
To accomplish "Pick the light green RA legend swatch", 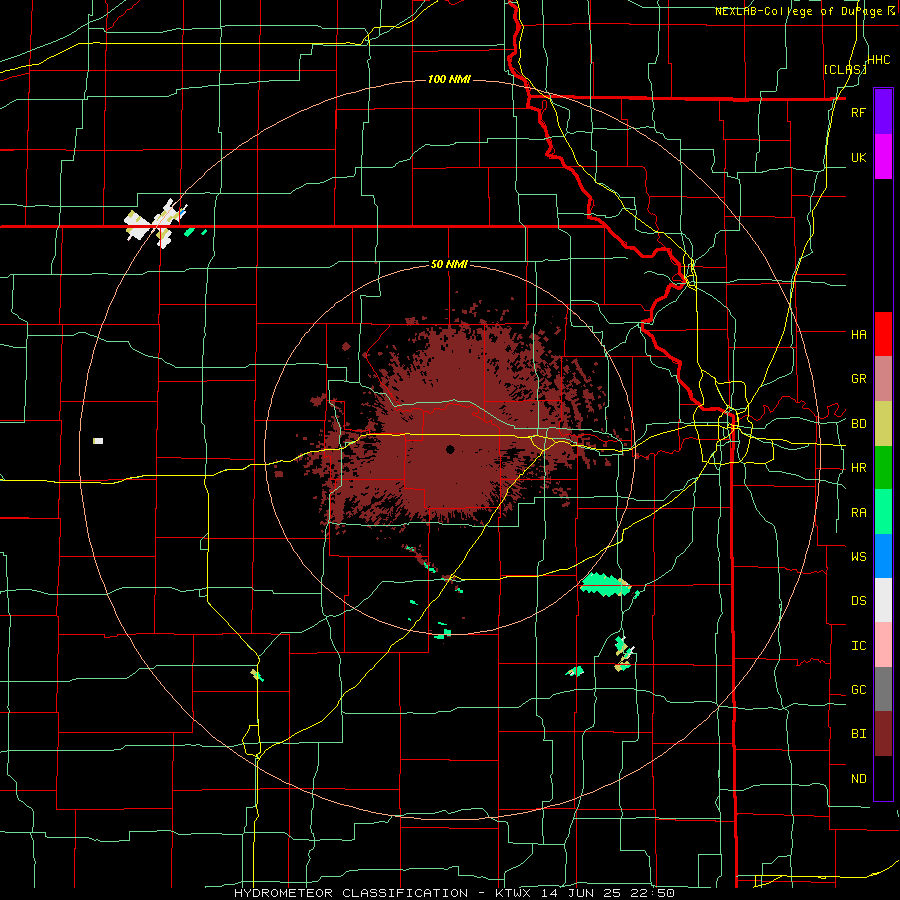I will click(883, 512).
